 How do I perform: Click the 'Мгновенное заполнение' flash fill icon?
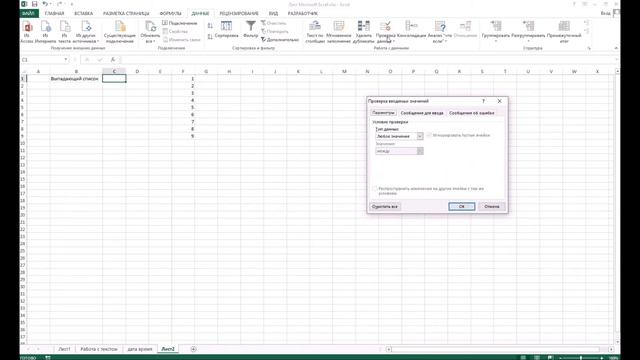click(339, 32)
